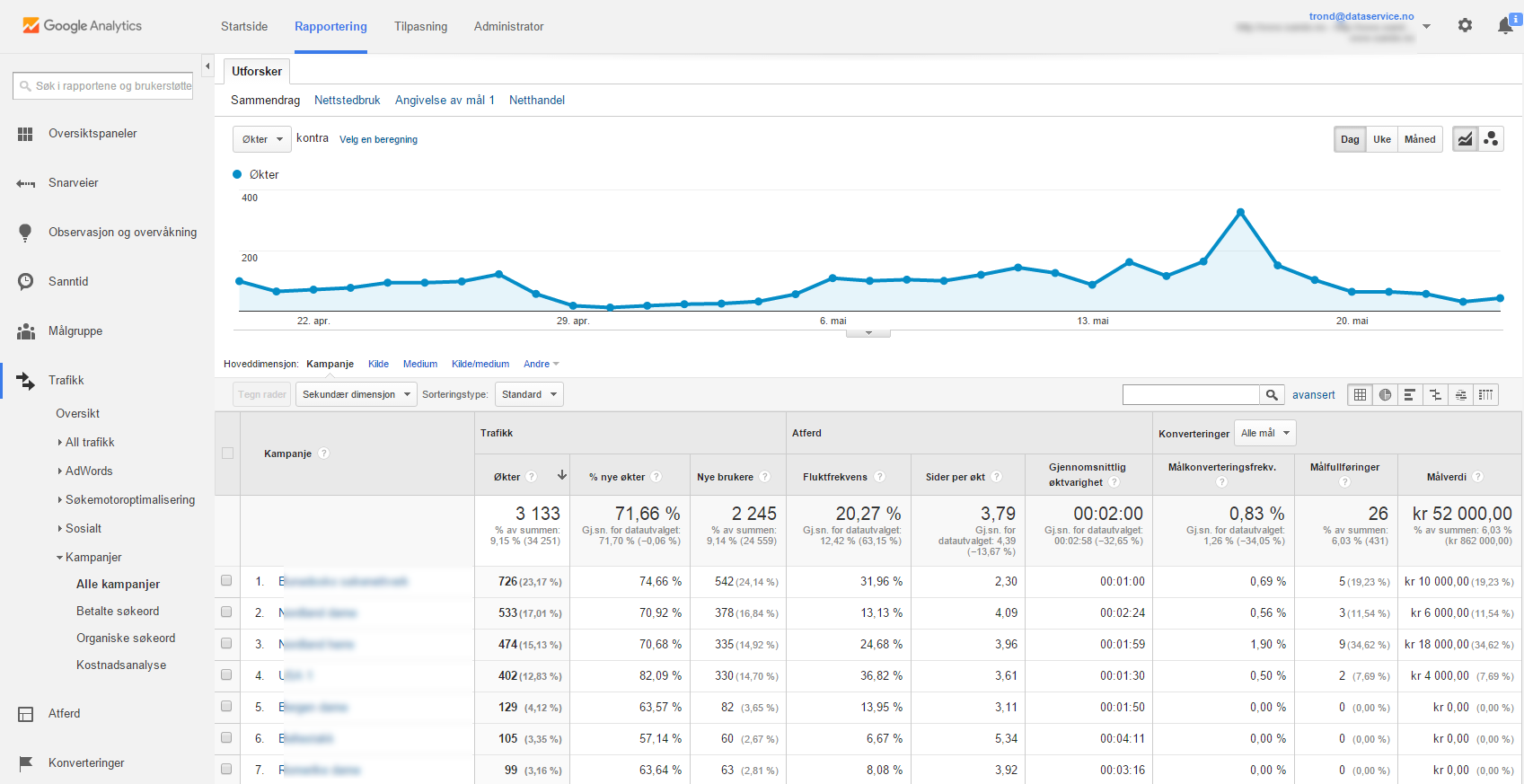
Task: Tick the checkbox for row 4
Action: tap(226, 674)
